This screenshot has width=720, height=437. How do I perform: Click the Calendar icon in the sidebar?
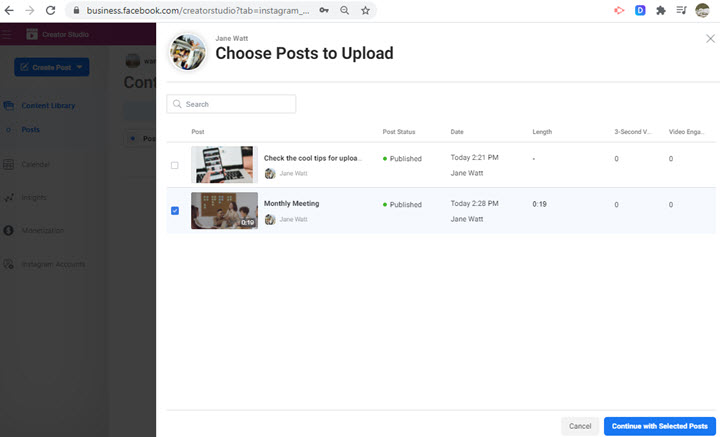(8, 164)
